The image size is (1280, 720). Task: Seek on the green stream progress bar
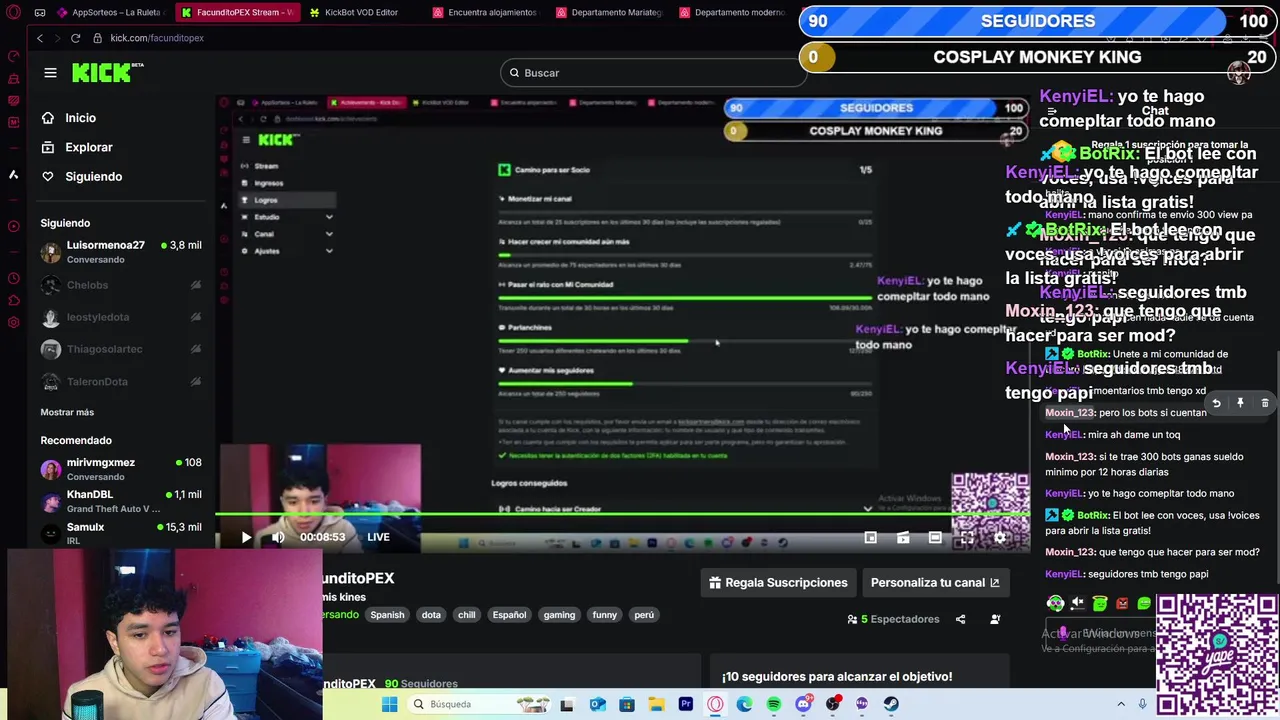(x=622, y=514)
